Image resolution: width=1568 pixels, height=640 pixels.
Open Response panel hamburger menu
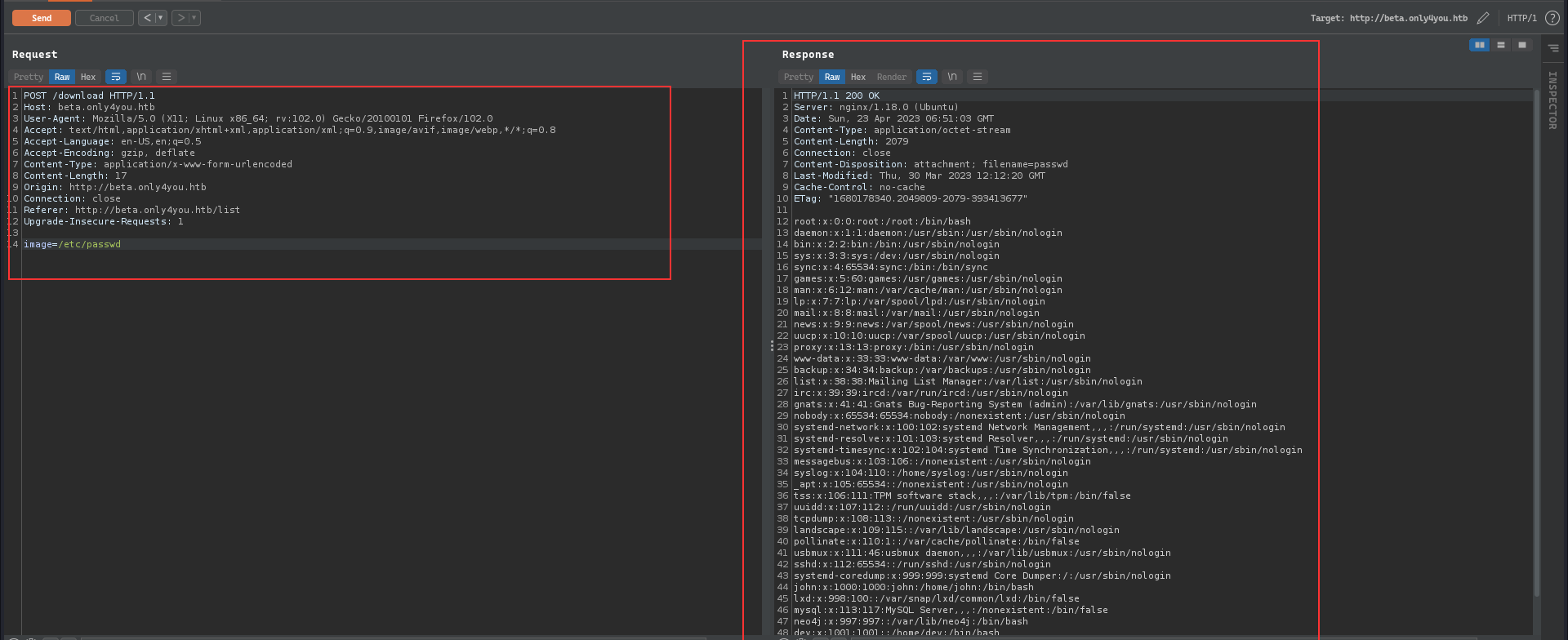(x=978, y=77)
